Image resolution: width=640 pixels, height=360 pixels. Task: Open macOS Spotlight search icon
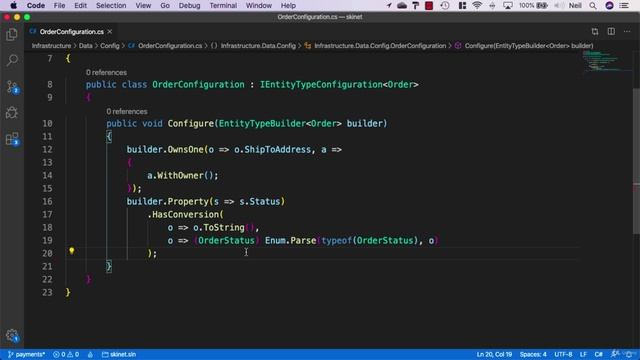coord(593,5)
